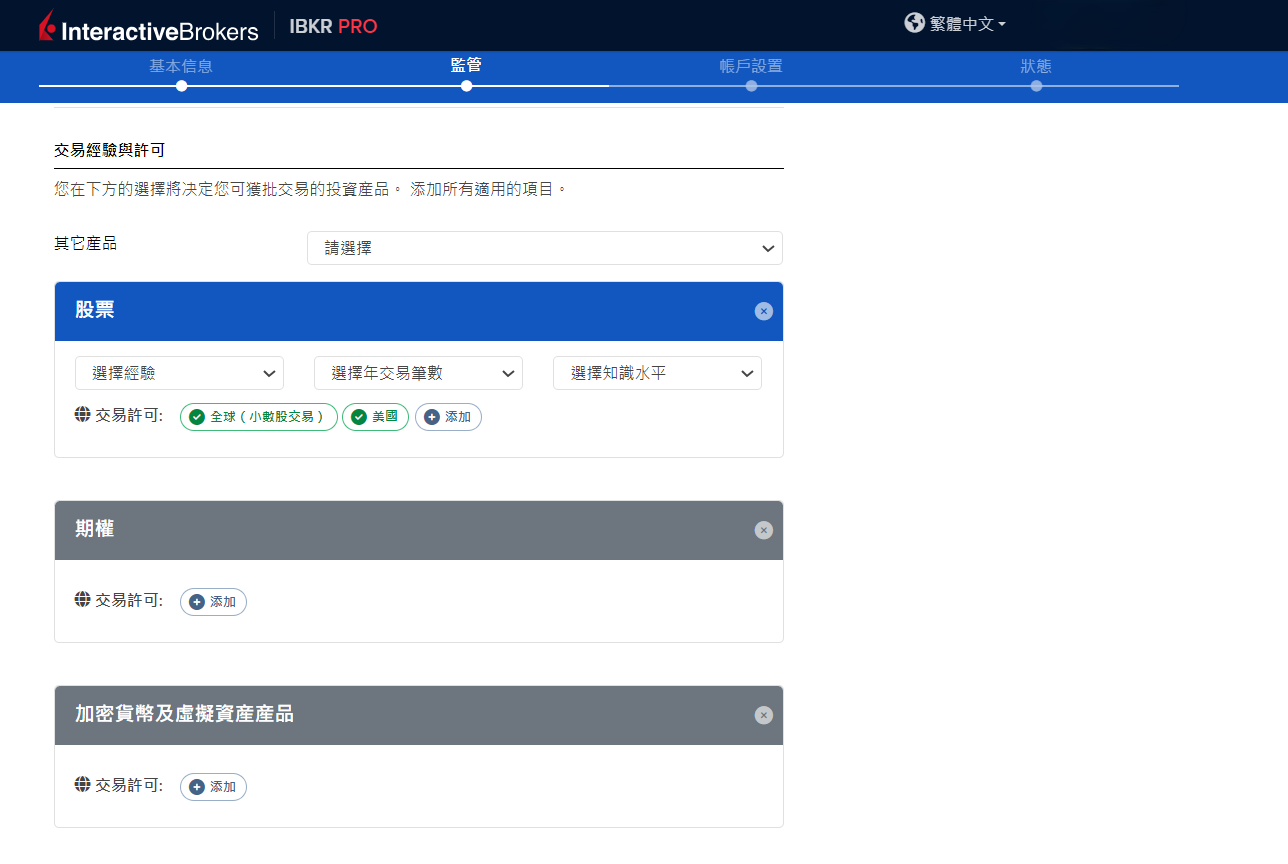Click the globe icon beside 繁體中文
The height and width of the screenshot is (864, 1288).
(914, 23)
